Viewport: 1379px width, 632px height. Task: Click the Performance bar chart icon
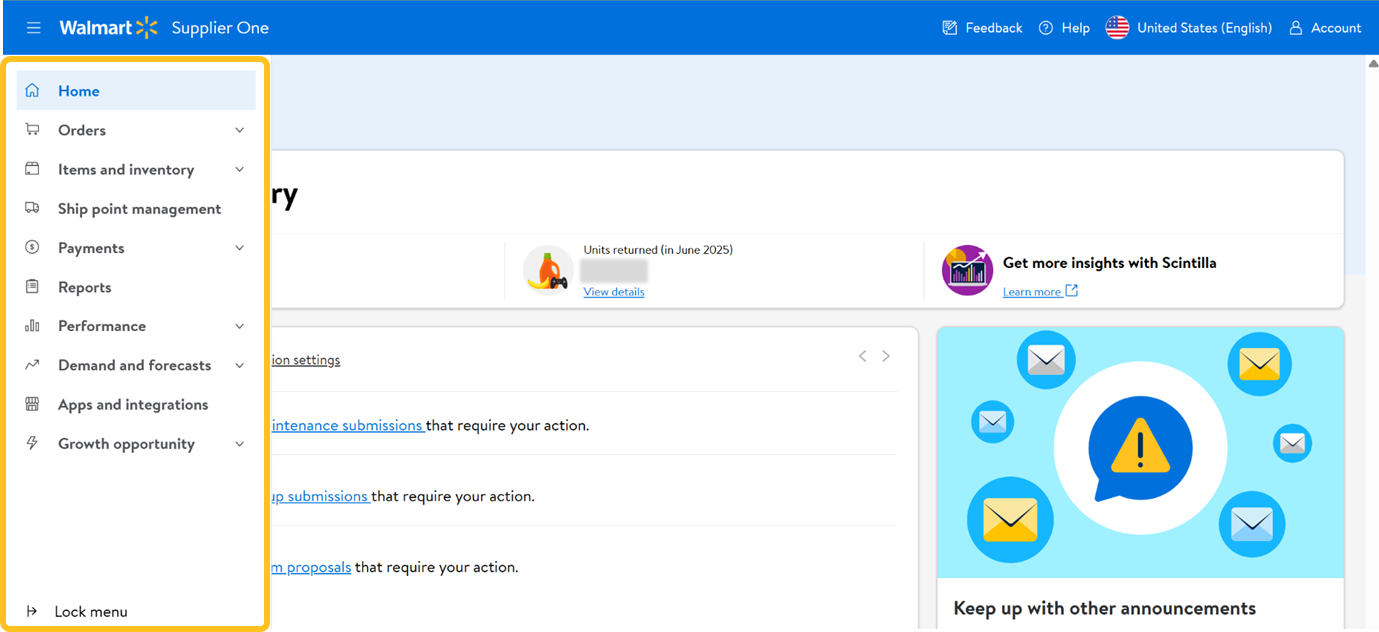(32, 326)
